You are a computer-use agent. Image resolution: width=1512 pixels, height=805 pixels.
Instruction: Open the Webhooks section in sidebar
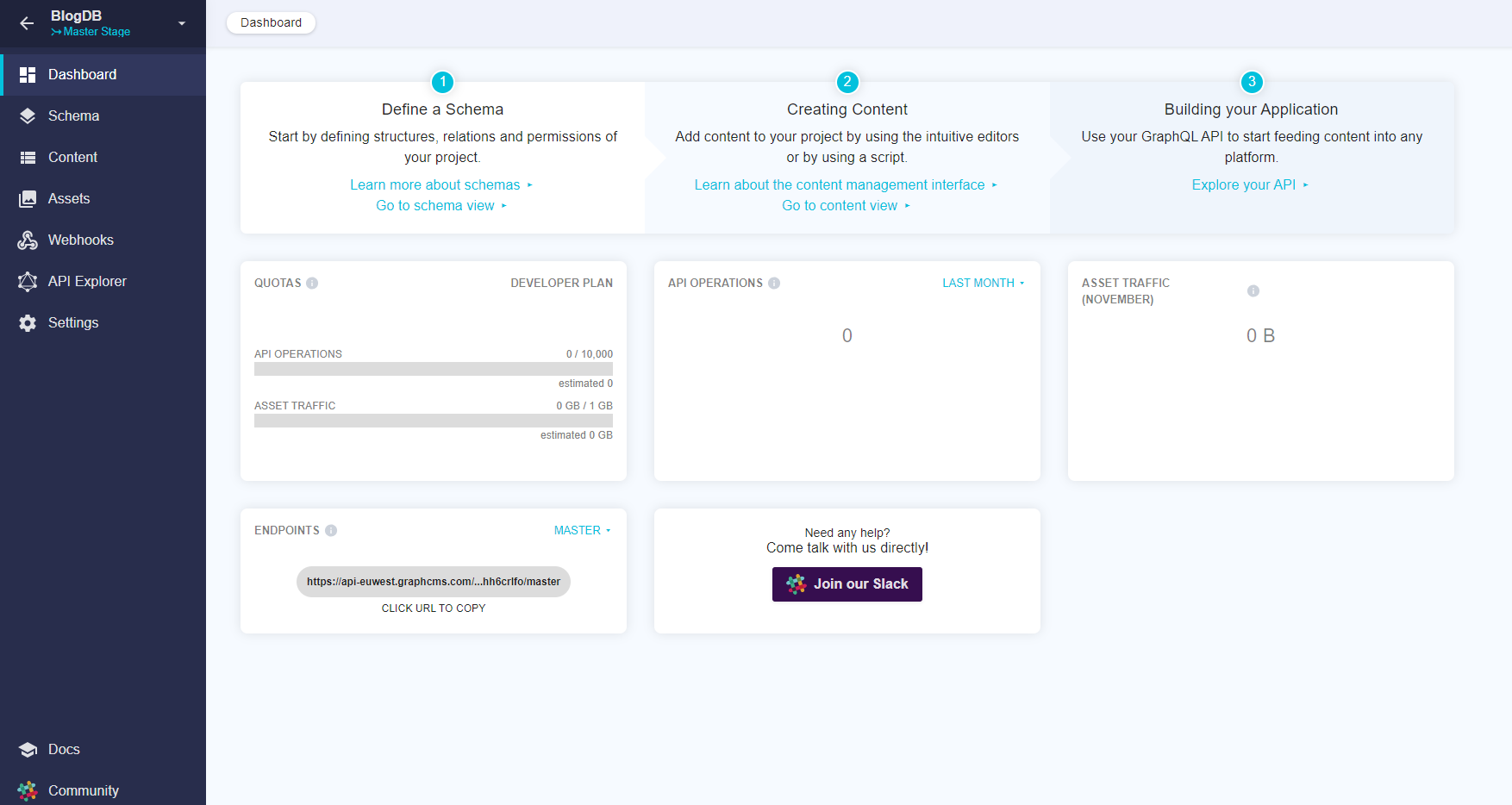point(78,240)
